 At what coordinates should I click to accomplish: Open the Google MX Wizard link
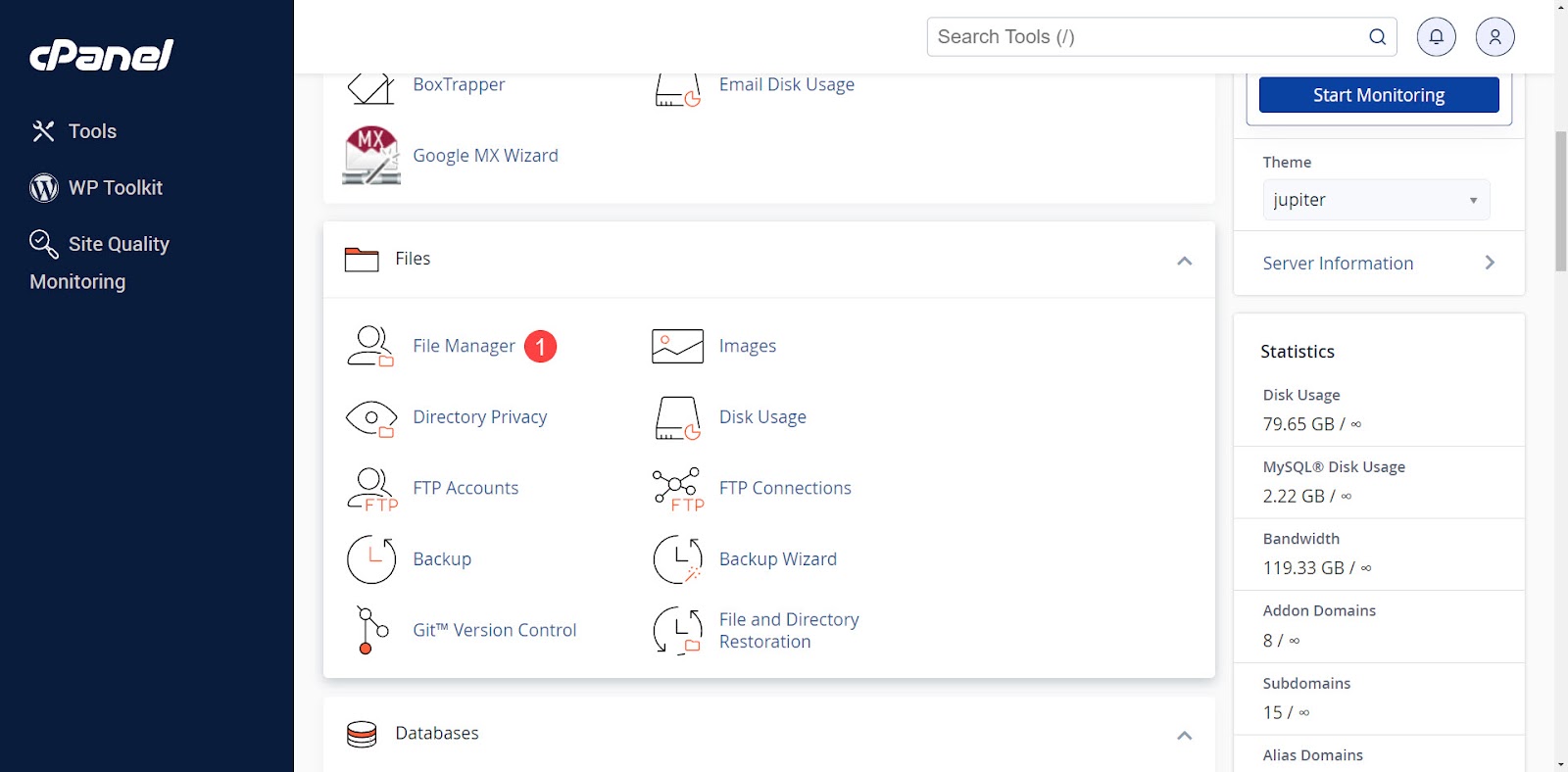point(485,156)
